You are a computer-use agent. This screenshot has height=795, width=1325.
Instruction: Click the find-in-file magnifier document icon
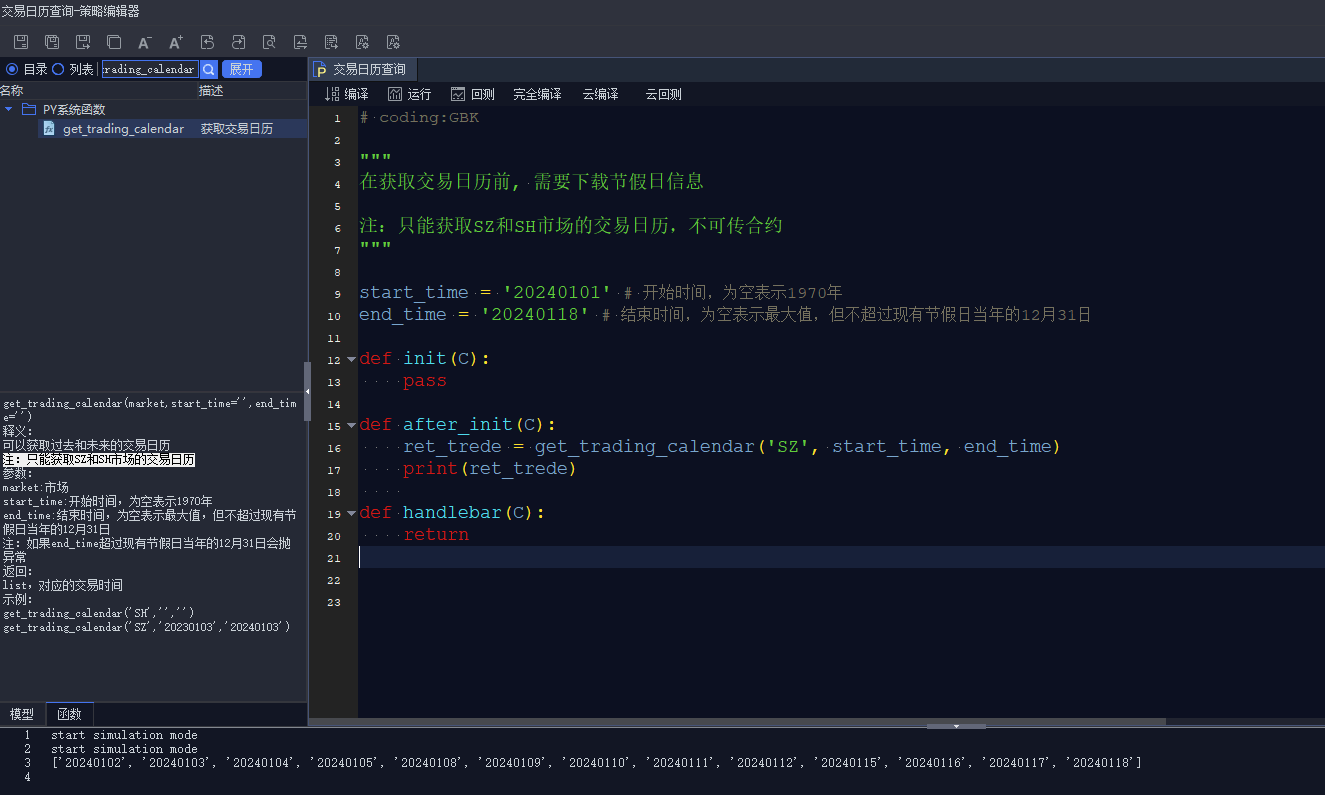269,42
